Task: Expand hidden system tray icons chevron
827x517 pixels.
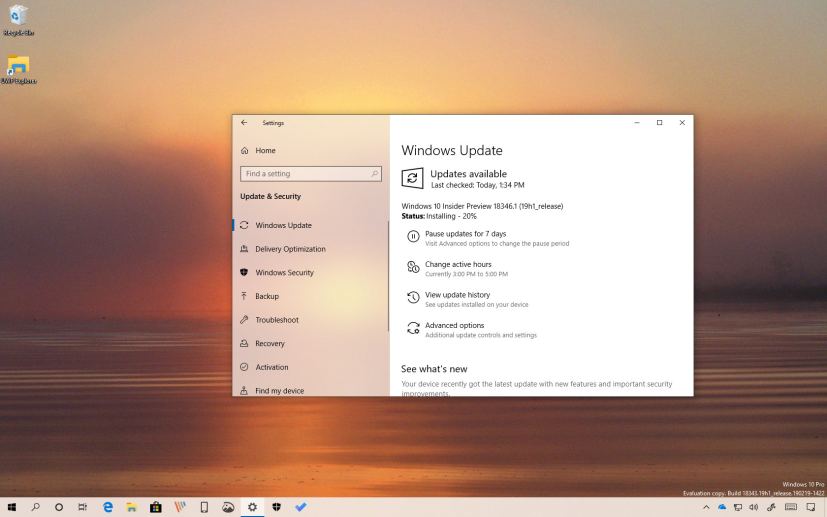Action: point(706,508)
